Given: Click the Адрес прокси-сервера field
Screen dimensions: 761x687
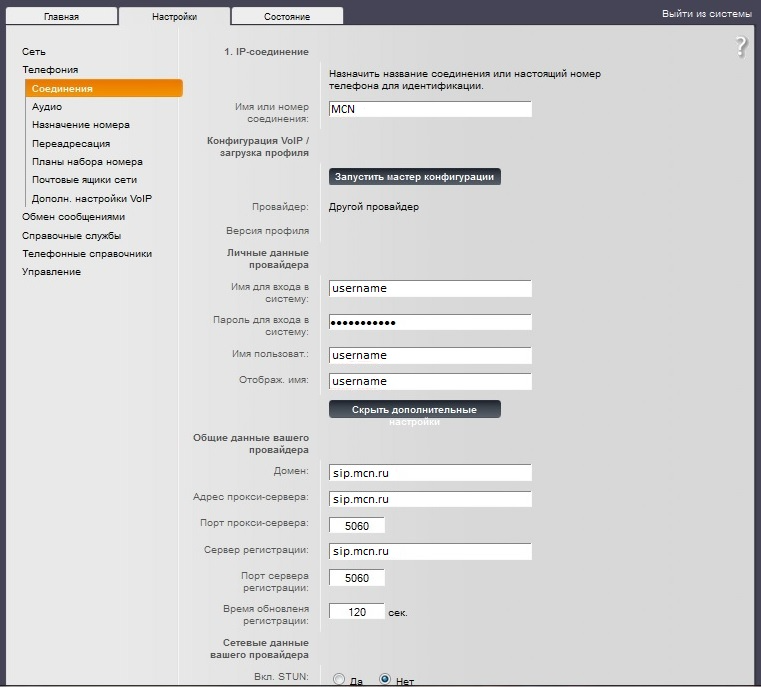Looking at the screenshot, I should (430, 499).
